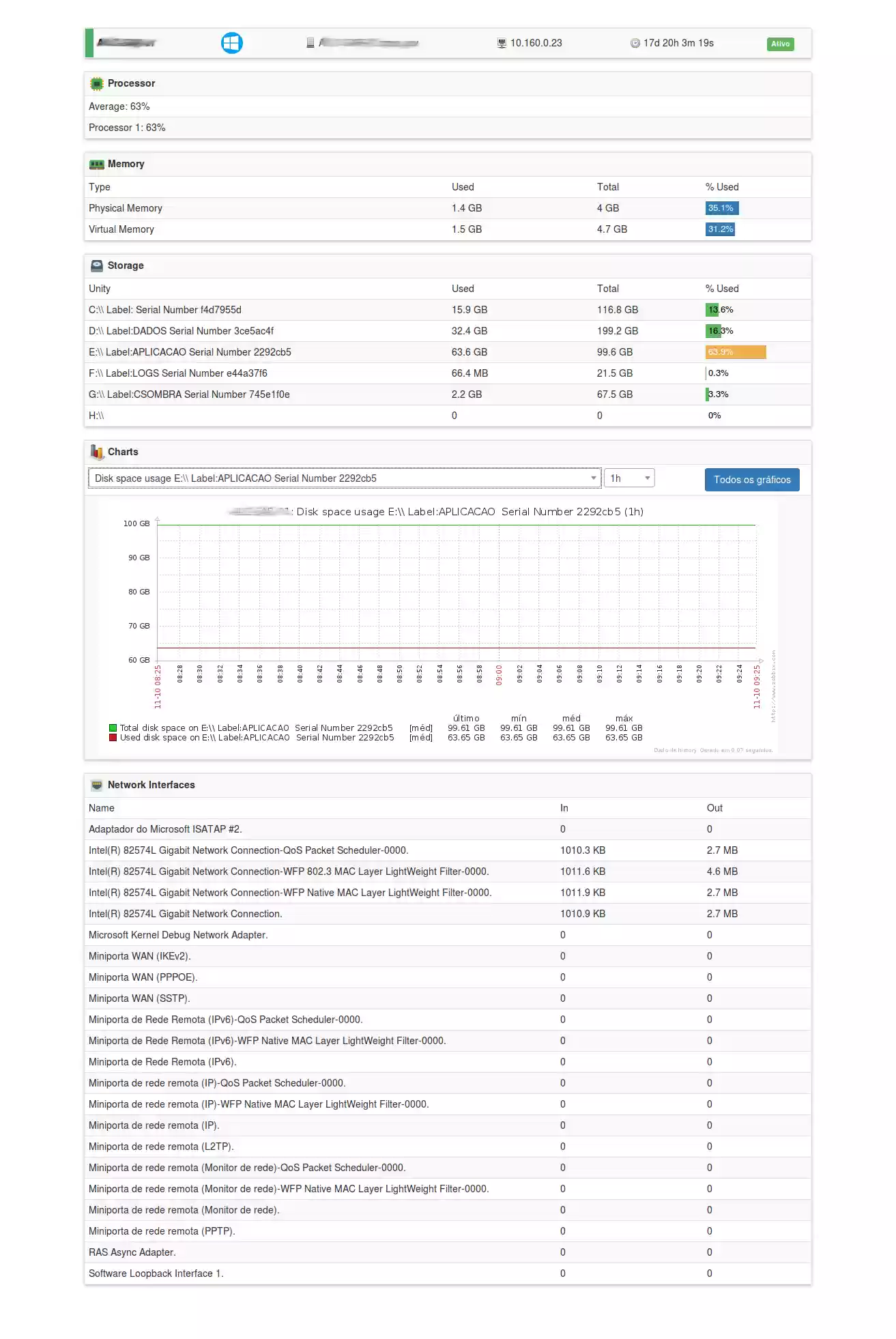The height and width of the screenshot is (1339, 896).
Task: Click the Charts bar-graph icon
Action: point(97,452)
